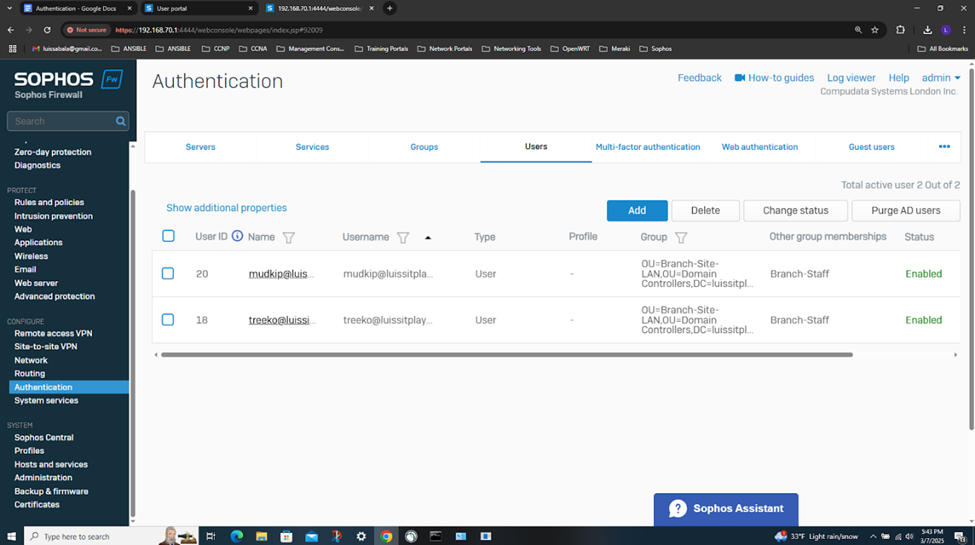Screen dimensions: 975x545
Task: Open Chrome profile avatar
Action: (946, 30)
